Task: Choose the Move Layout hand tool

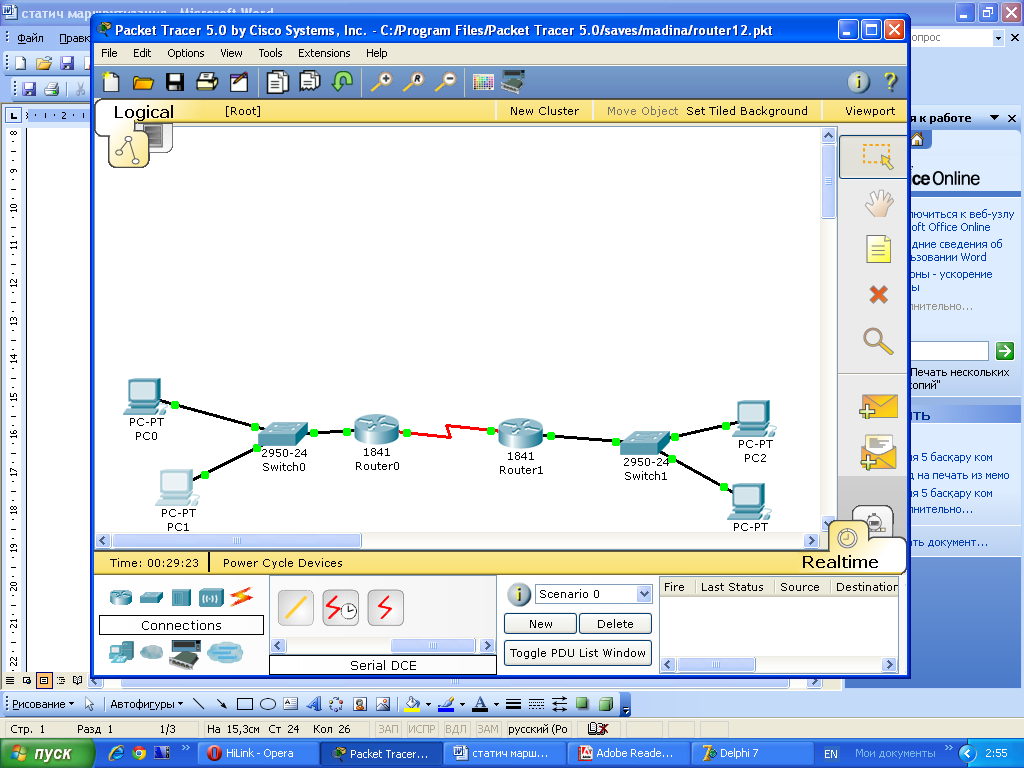Action: point(879,203)
